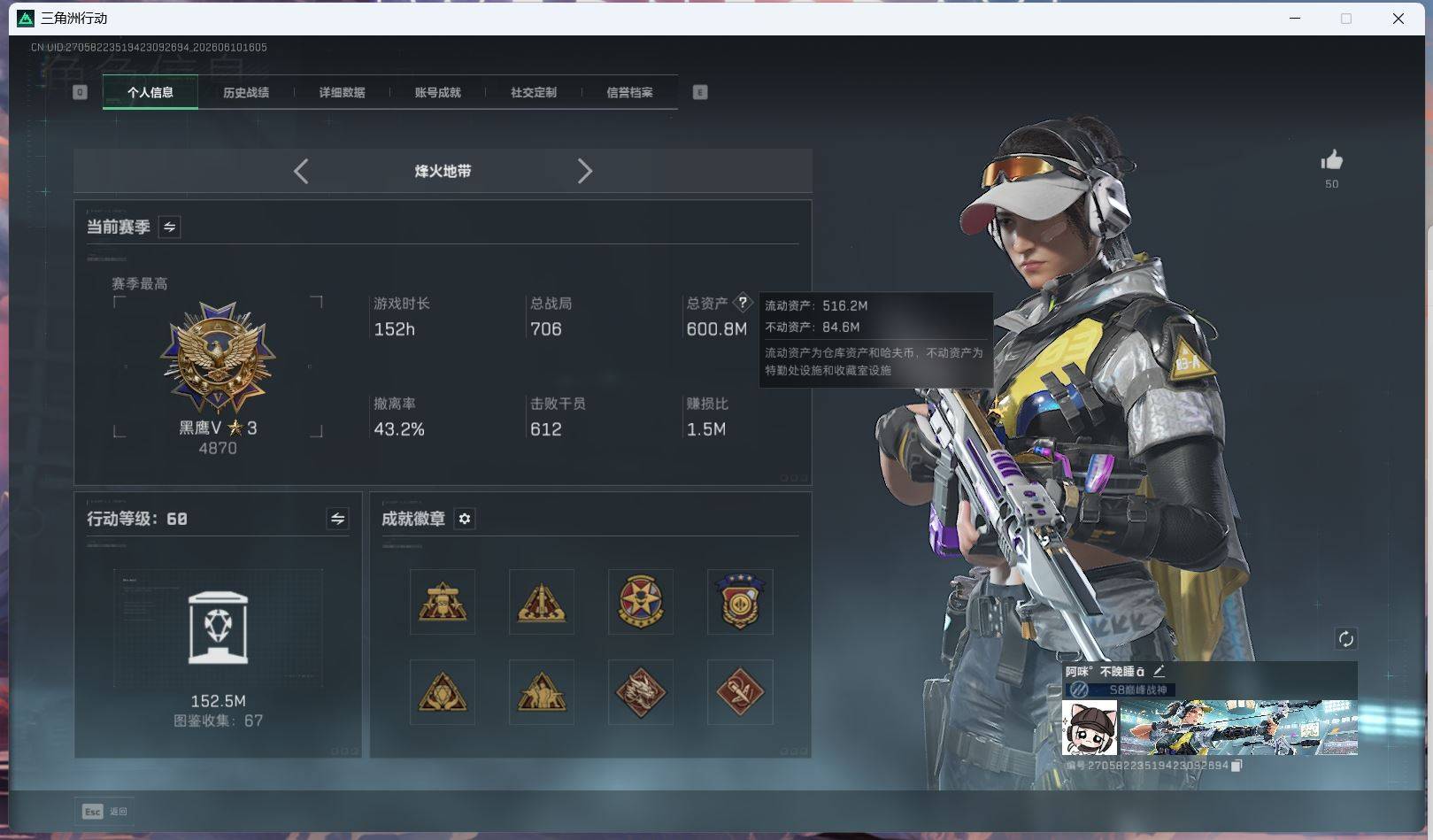Switch to next game mode with right arrow

pyautogui.click(x=584, y=171)
